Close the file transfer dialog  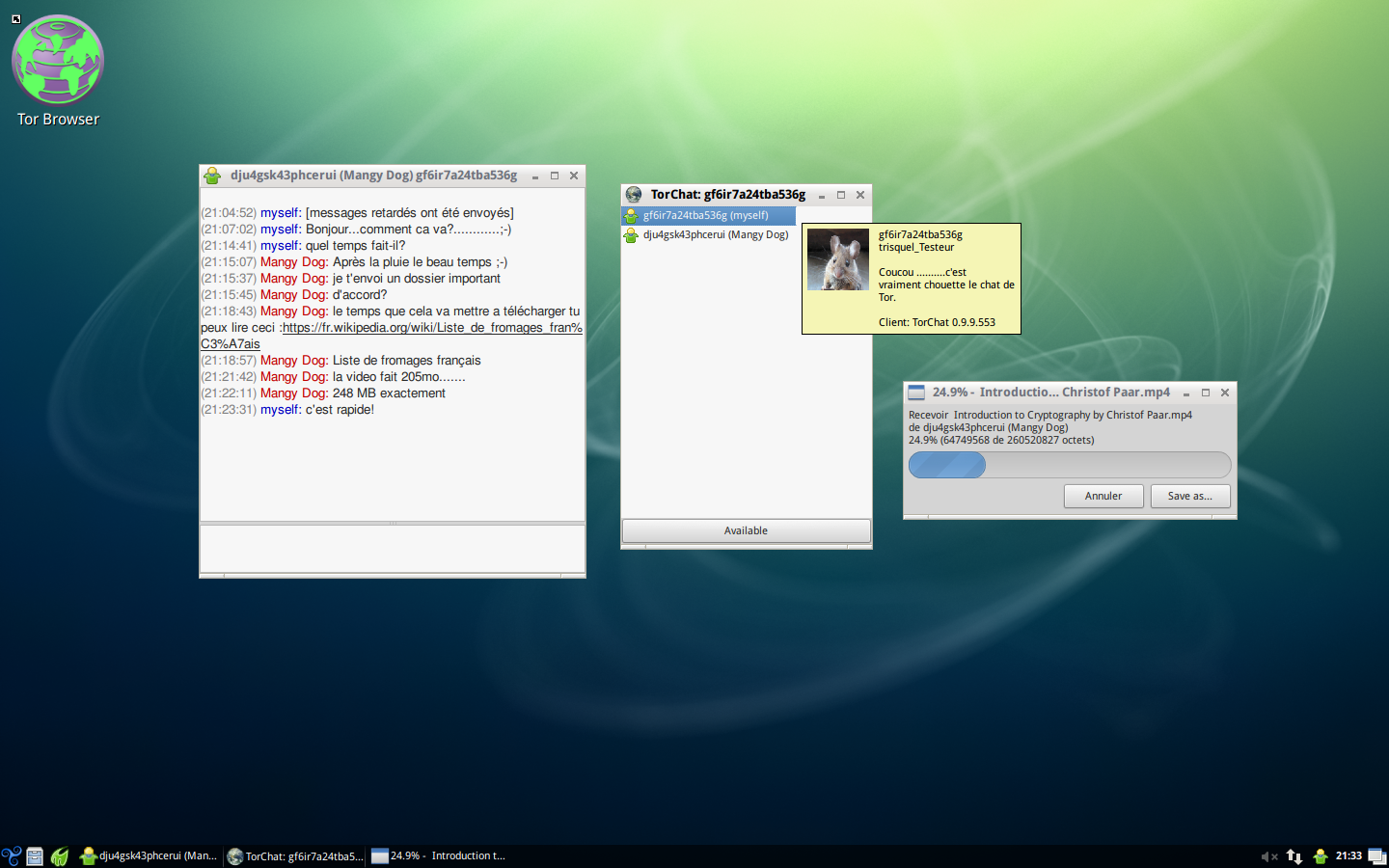point(1225,393)
